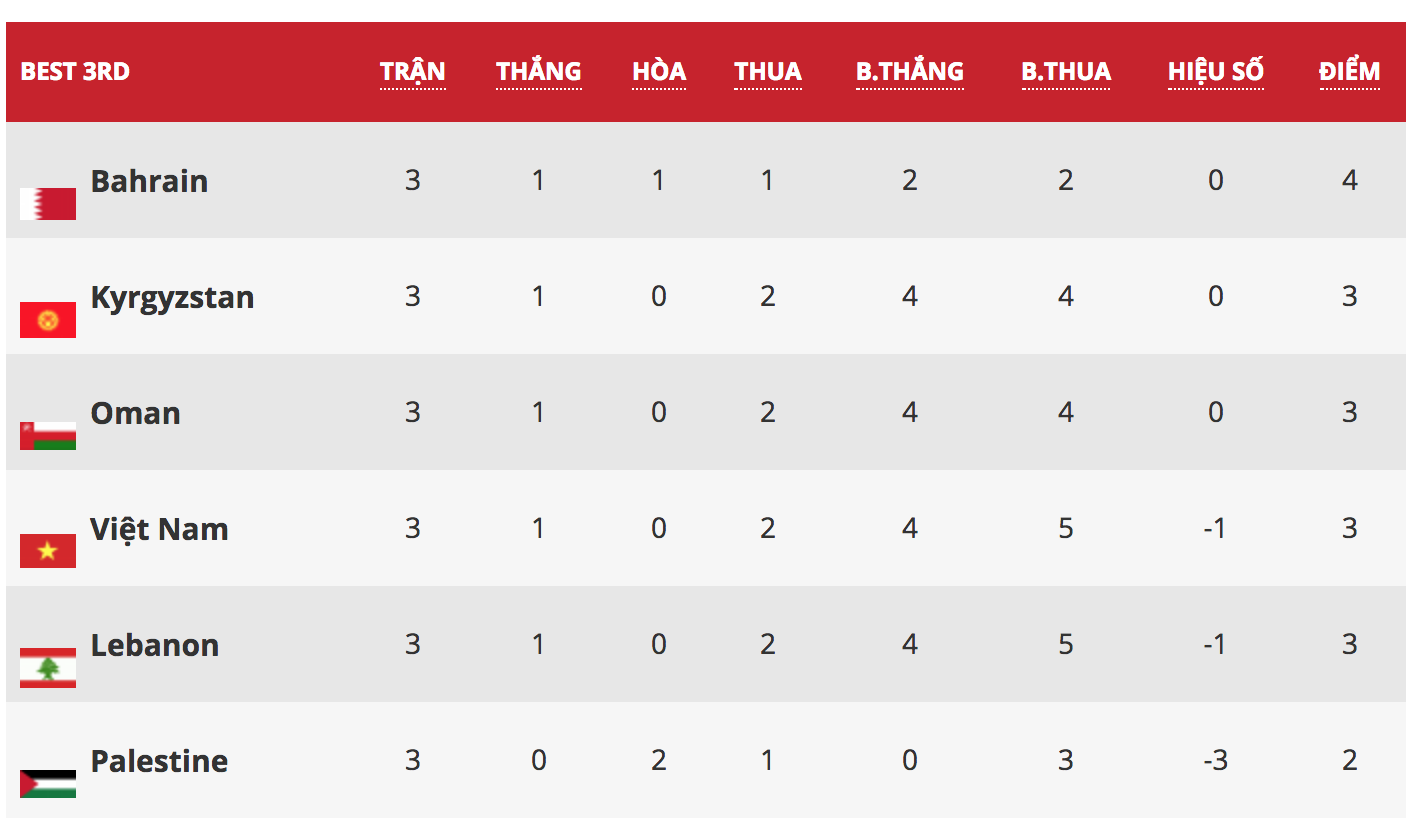The width and height of the screenshot is (1418, 828).
Task: Click the Lebanon flag icon
Action: [48, 667]
